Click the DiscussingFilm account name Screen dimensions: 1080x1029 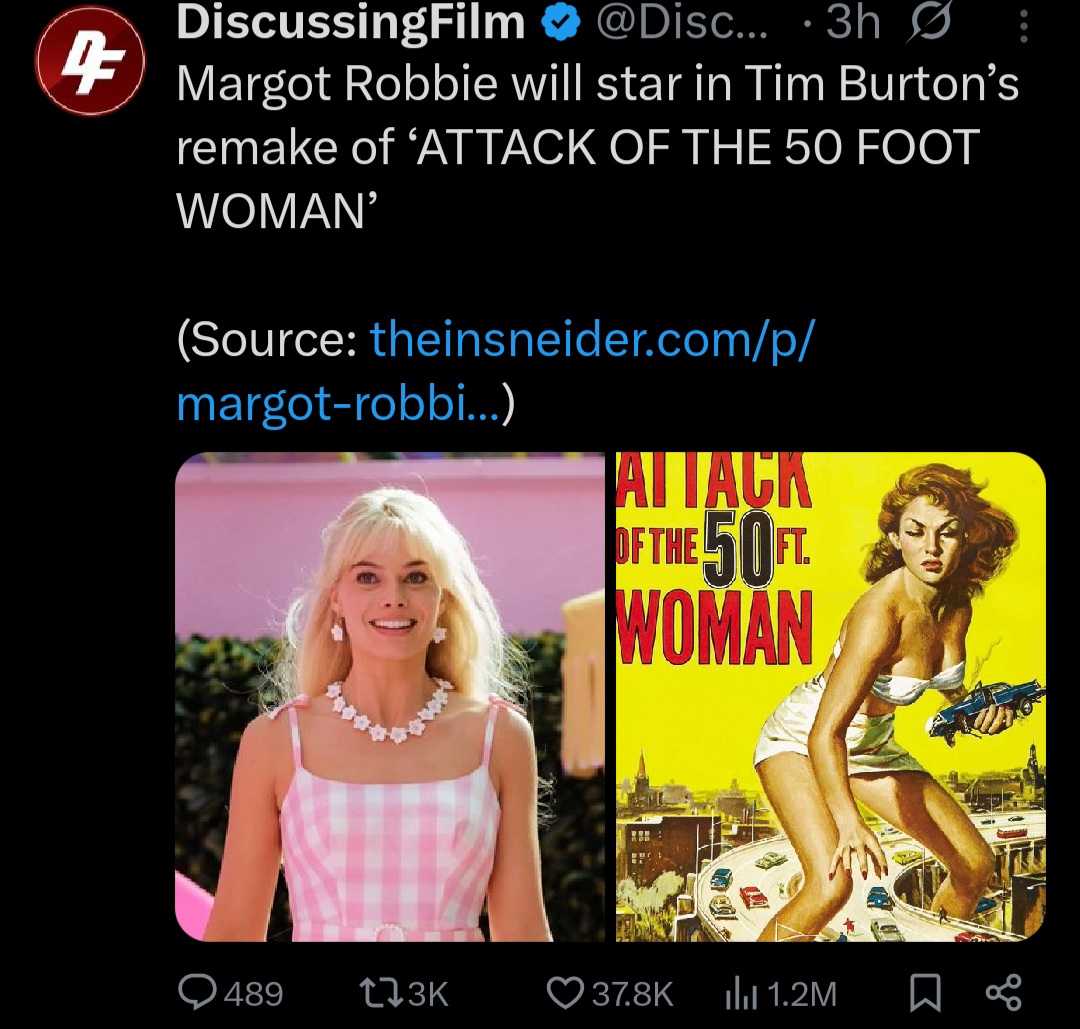pos(351,24)
